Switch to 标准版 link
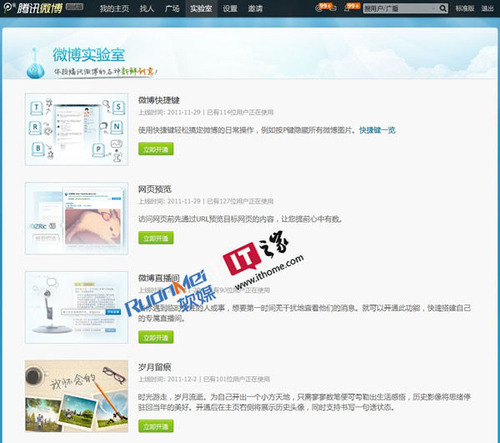The width and height of the screenshot is (500, 443). pyautogui.click(x=465, y=8)
